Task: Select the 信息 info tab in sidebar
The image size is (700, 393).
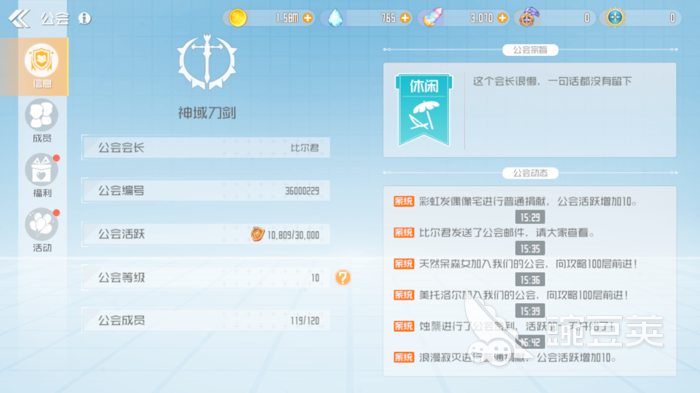Action: (x=42, y=66)
